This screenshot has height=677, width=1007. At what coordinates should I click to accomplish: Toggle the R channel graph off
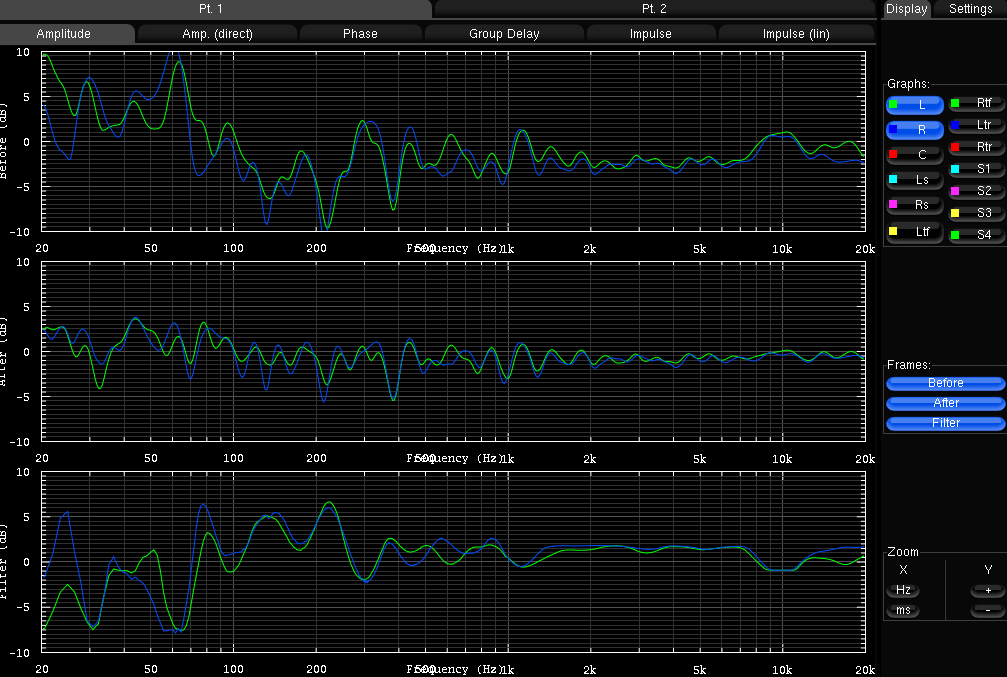click(x=915, y=130)
